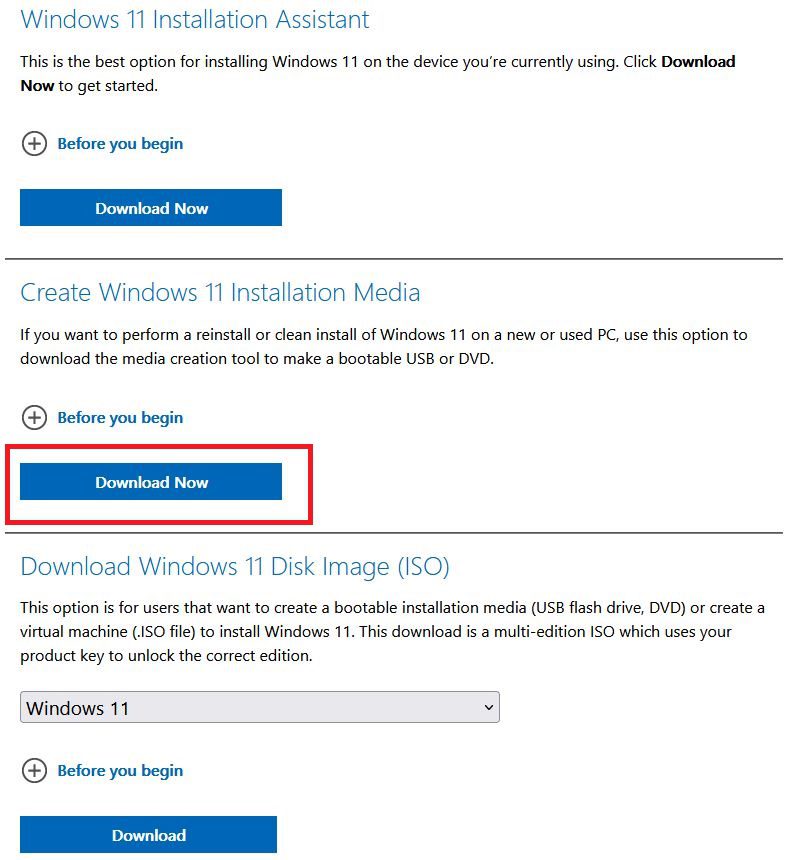
Task: Click "Before you begin" text in ISO section
Action: click(119, 770)
